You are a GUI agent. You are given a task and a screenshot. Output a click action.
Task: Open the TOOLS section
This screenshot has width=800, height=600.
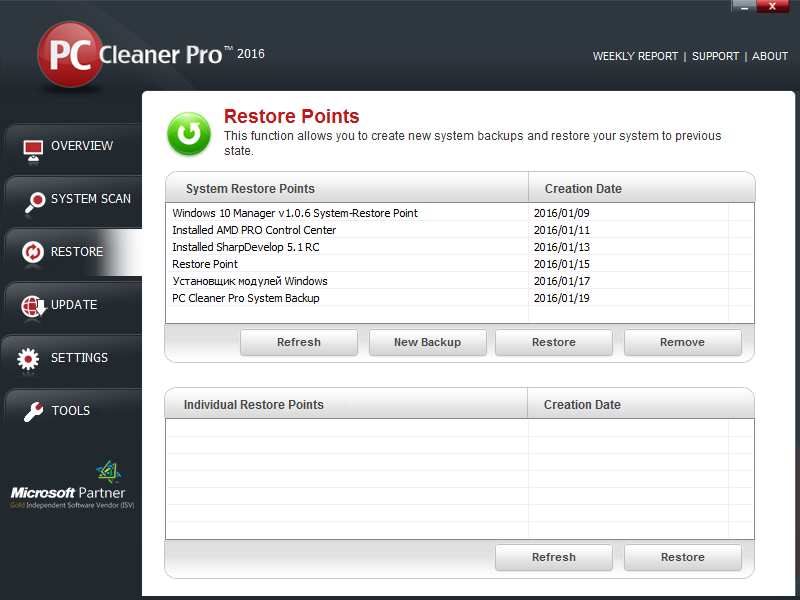73,412
